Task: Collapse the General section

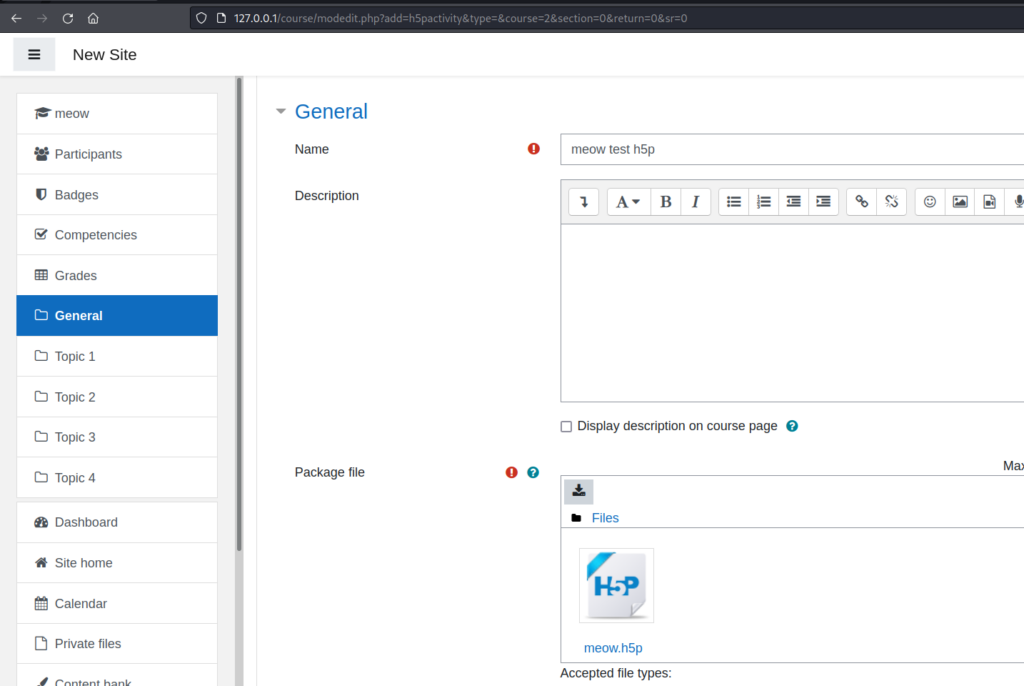Action: click(282, 112)
